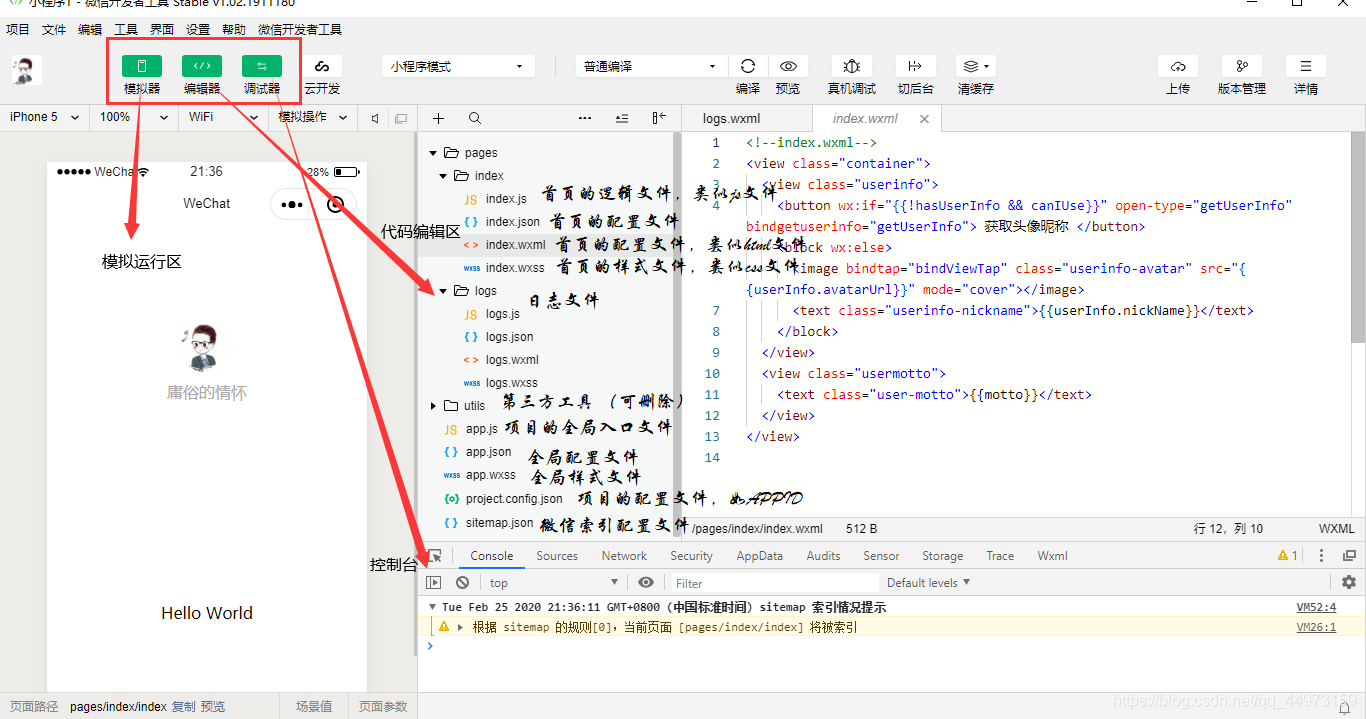
Task: Click the sort/locate file icon in file panel
Action: coord(622,118)
